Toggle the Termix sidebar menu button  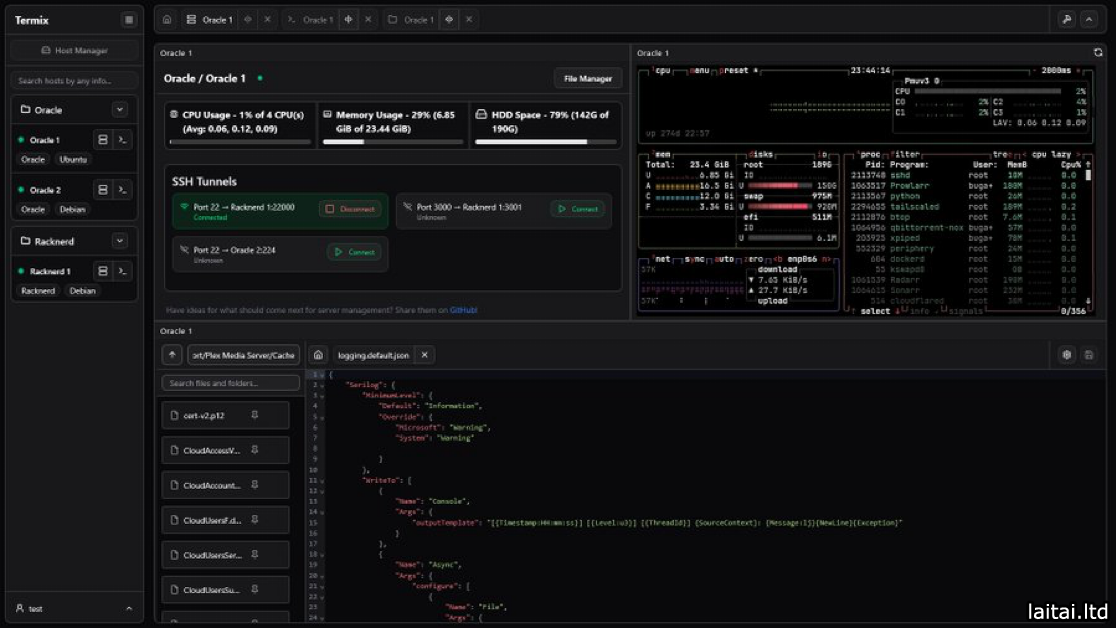pyautogui.click(x=129, y=20)
